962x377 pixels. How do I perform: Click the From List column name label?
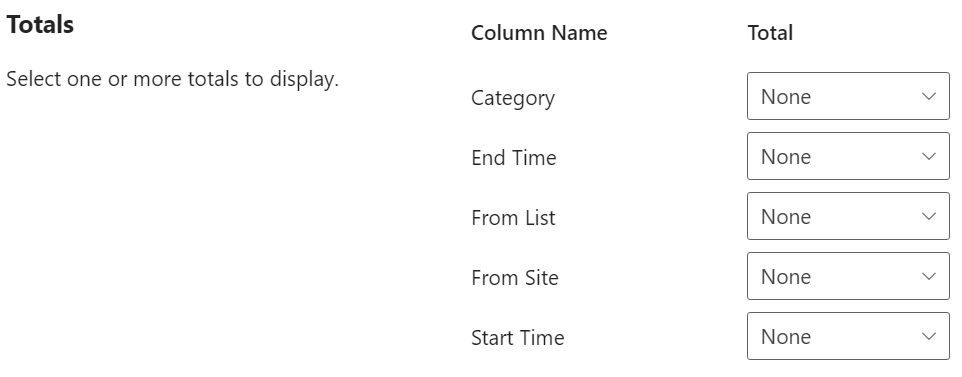point(513,218)
